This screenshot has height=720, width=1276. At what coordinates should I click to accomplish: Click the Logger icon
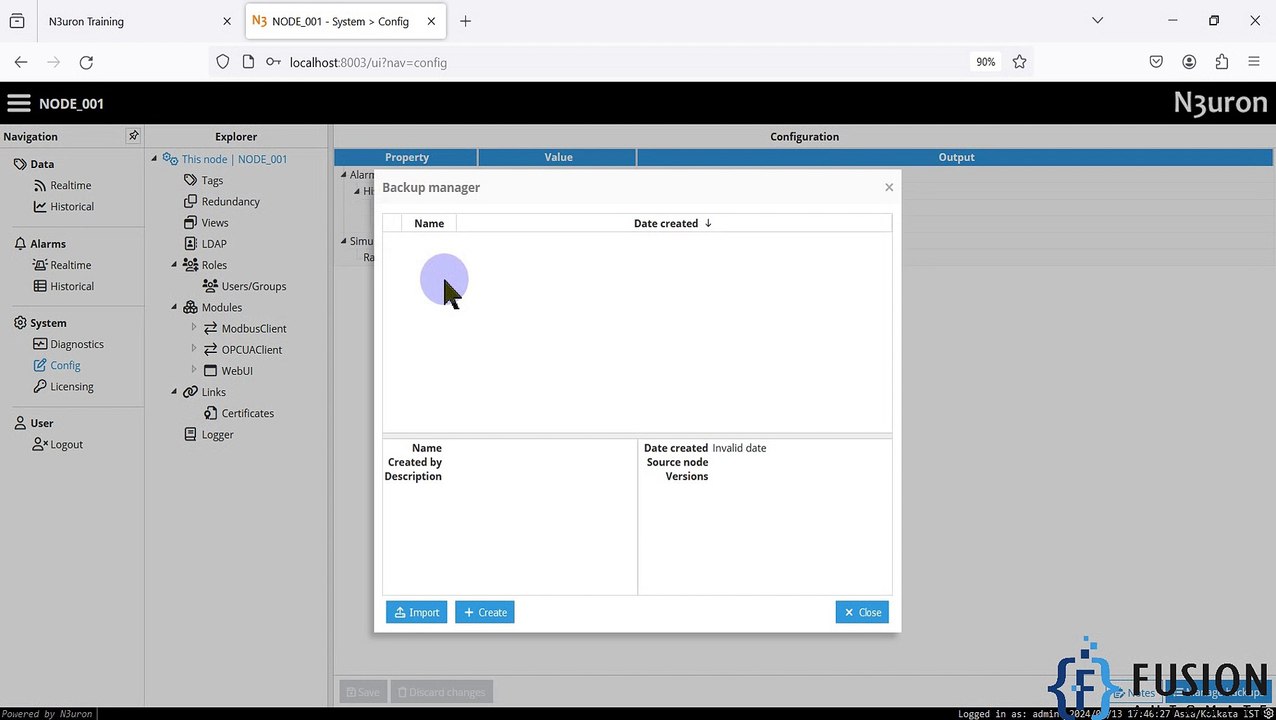(x=191, y=434)
